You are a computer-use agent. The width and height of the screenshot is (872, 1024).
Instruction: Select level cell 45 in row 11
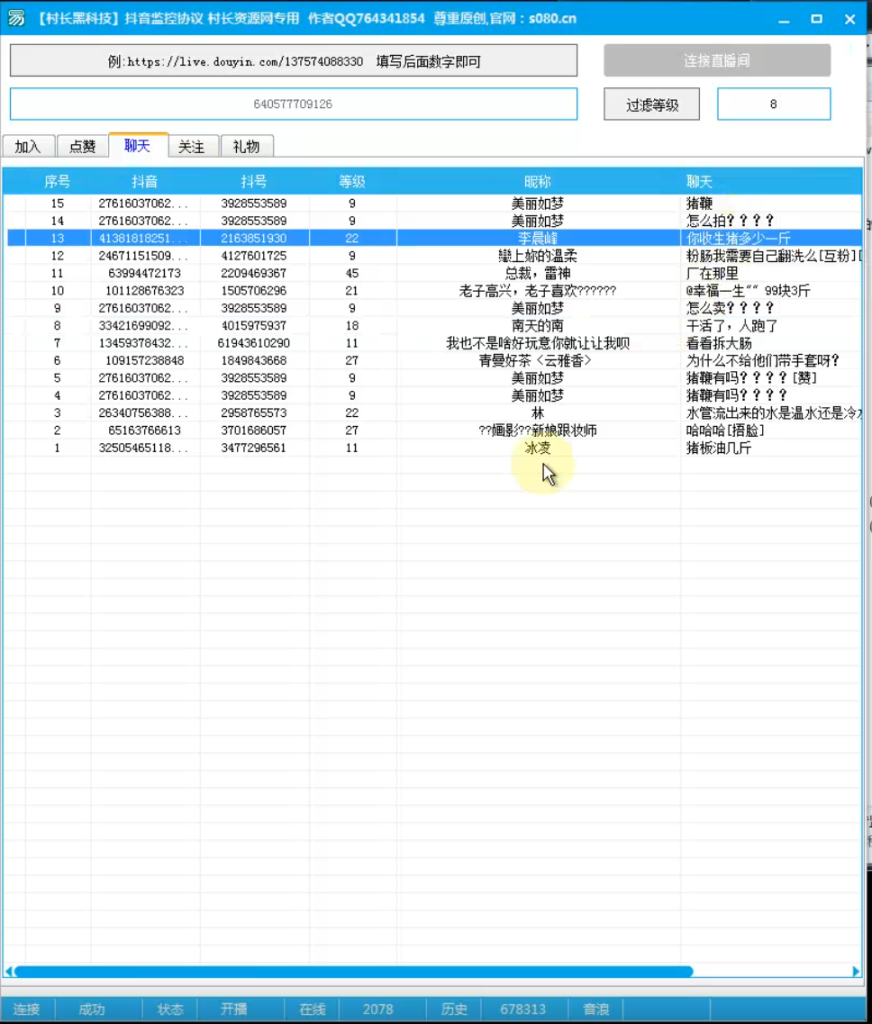pyautogui.click(x=352, y=273)
